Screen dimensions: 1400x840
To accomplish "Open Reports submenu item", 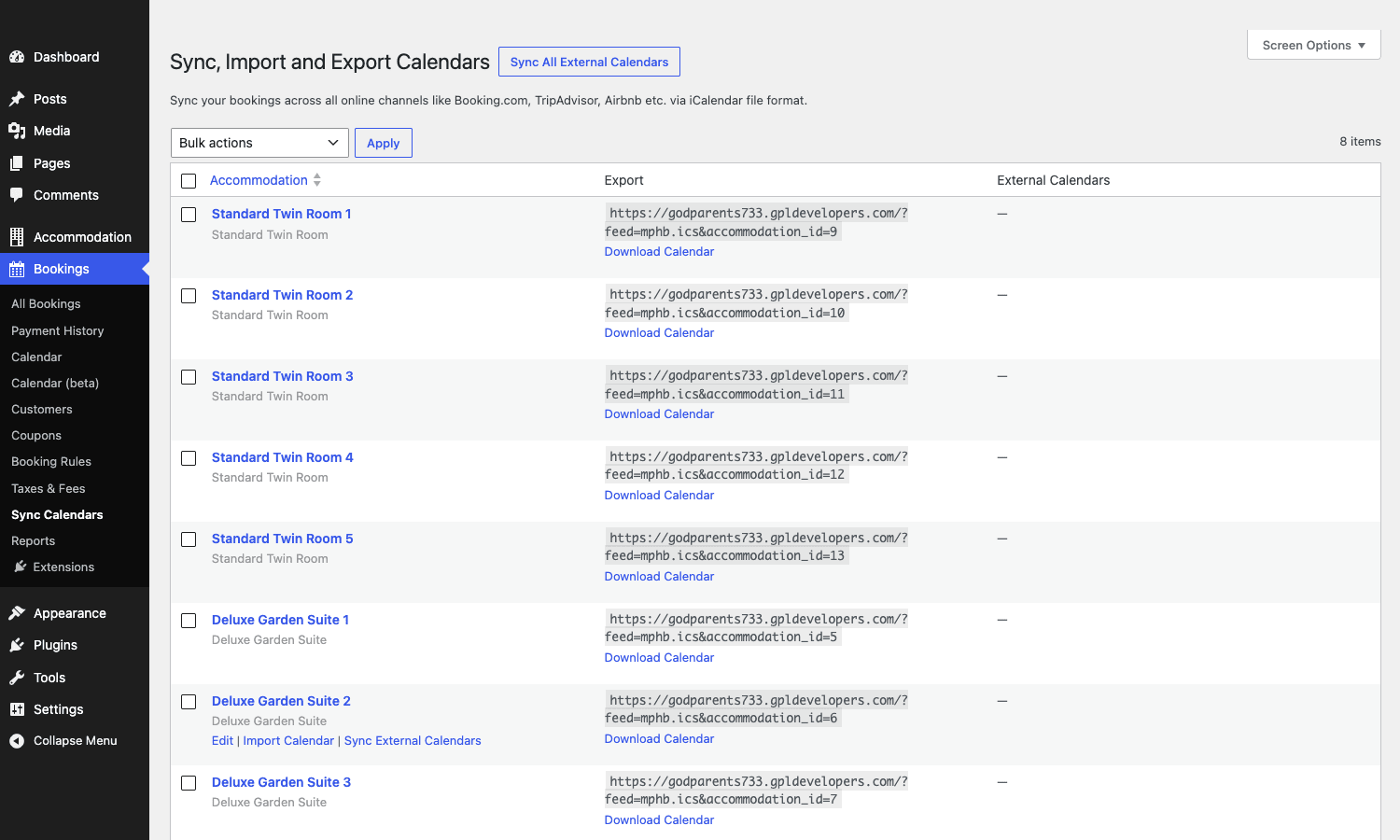I will [x=34, y=540].
